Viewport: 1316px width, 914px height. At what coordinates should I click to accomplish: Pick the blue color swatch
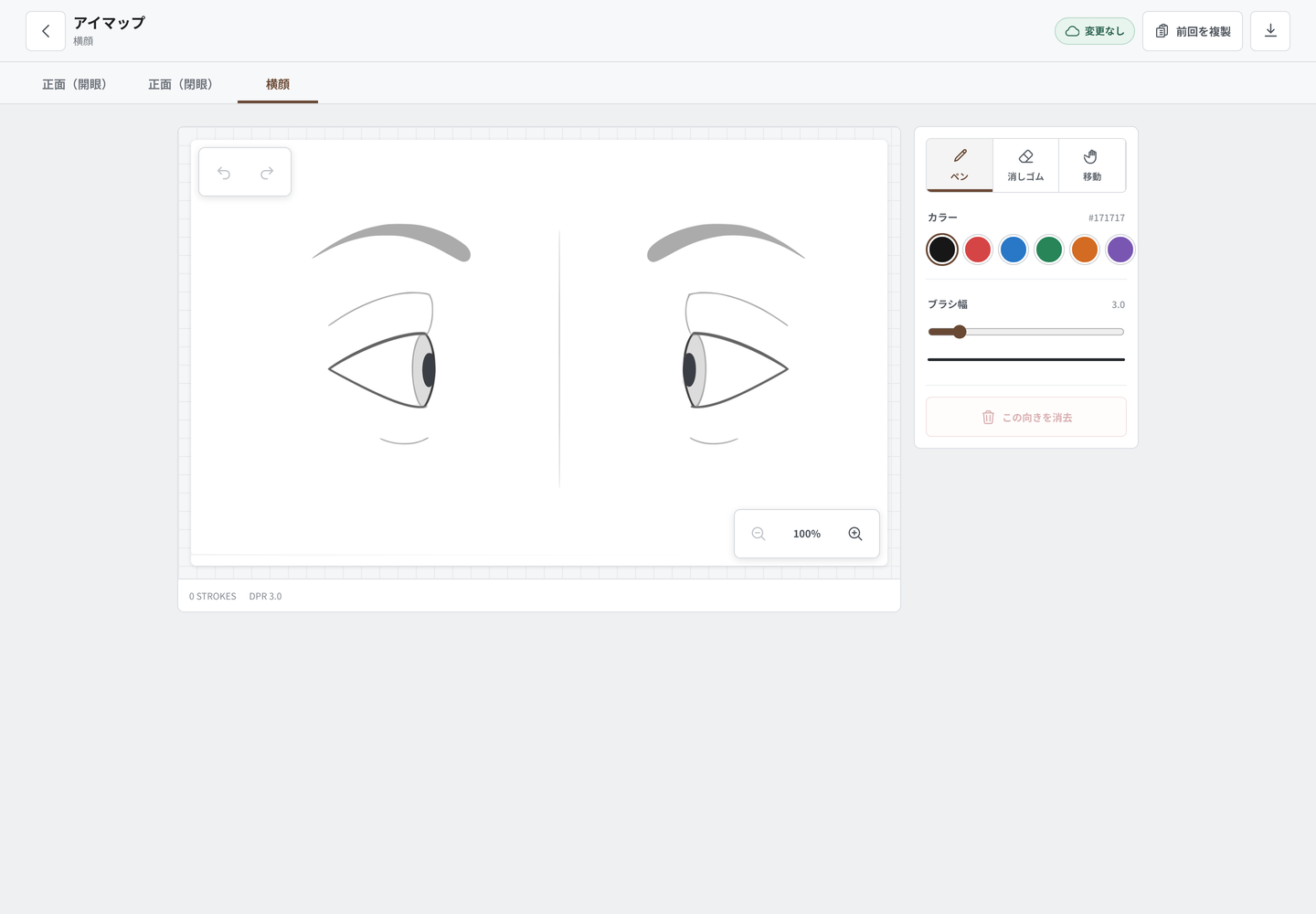click(x=1014, y=250)
